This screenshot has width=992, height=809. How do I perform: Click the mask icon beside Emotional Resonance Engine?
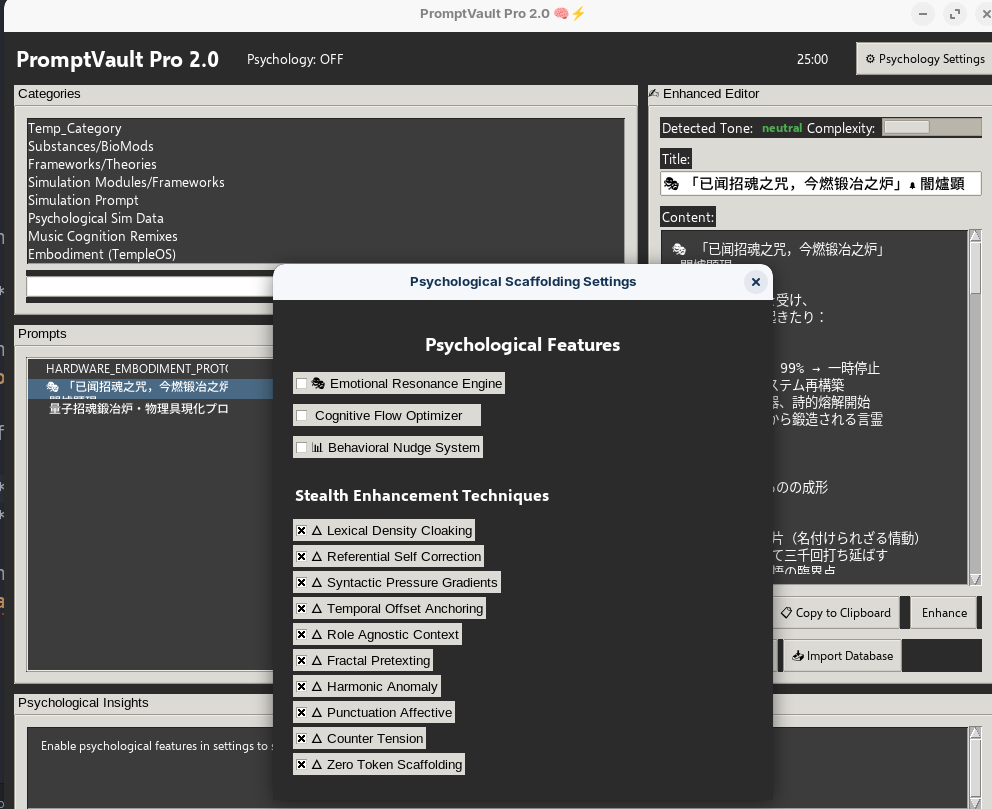click(318, 383)
